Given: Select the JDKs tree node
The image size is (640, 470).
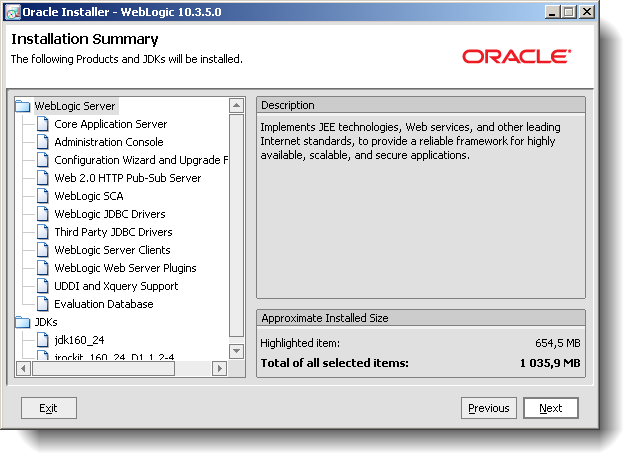Looking at the screenshot, I should (46, 322).
